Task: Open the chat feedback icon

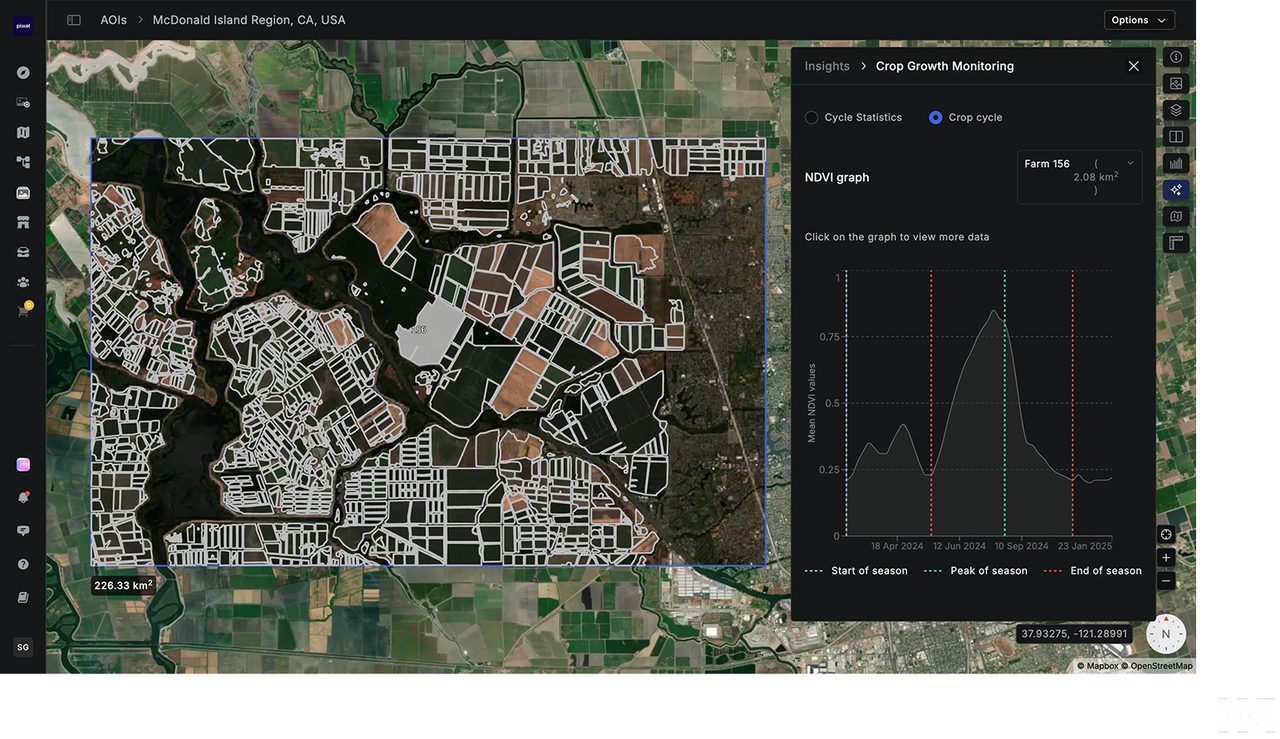Action: [x=23, y=531]
